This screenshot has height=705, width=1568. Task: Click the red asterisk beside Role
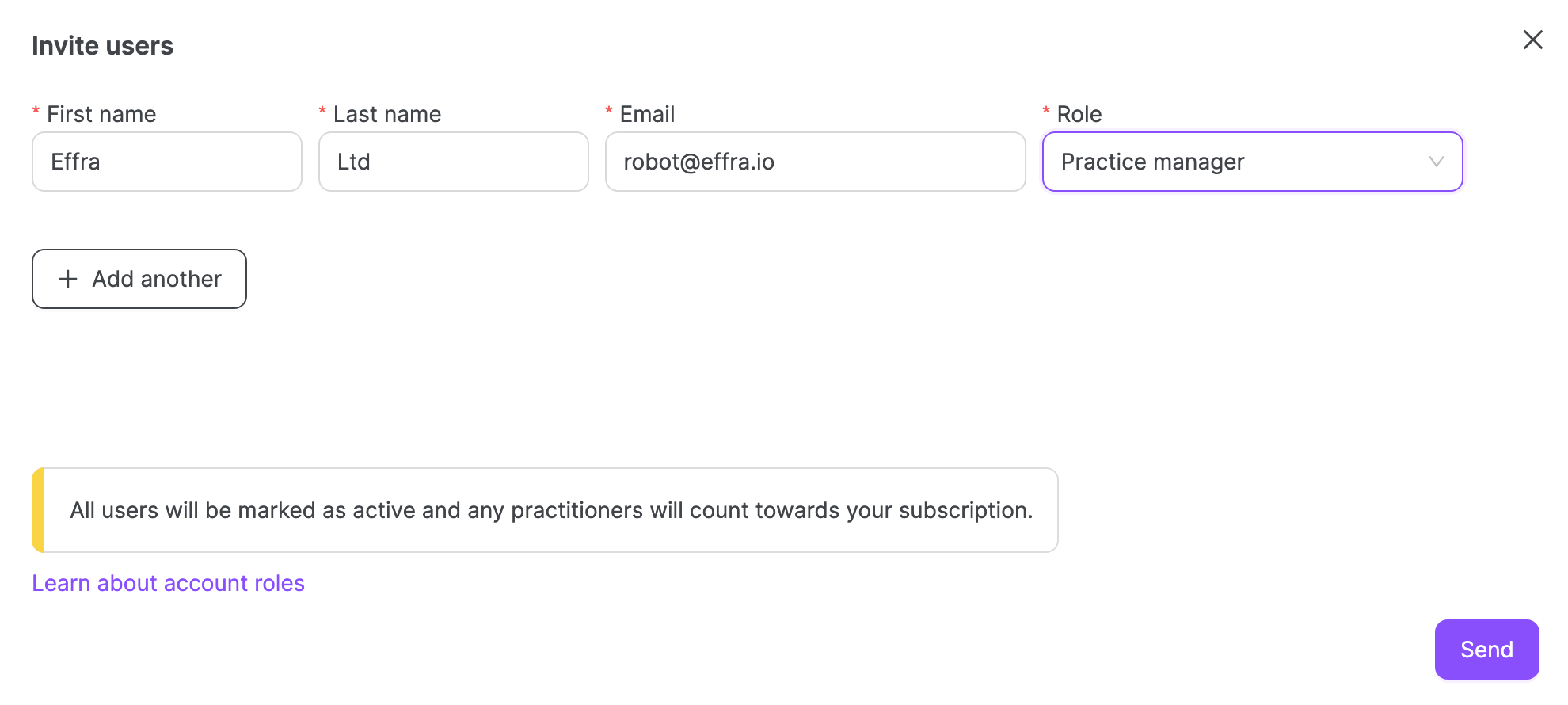1046,111
